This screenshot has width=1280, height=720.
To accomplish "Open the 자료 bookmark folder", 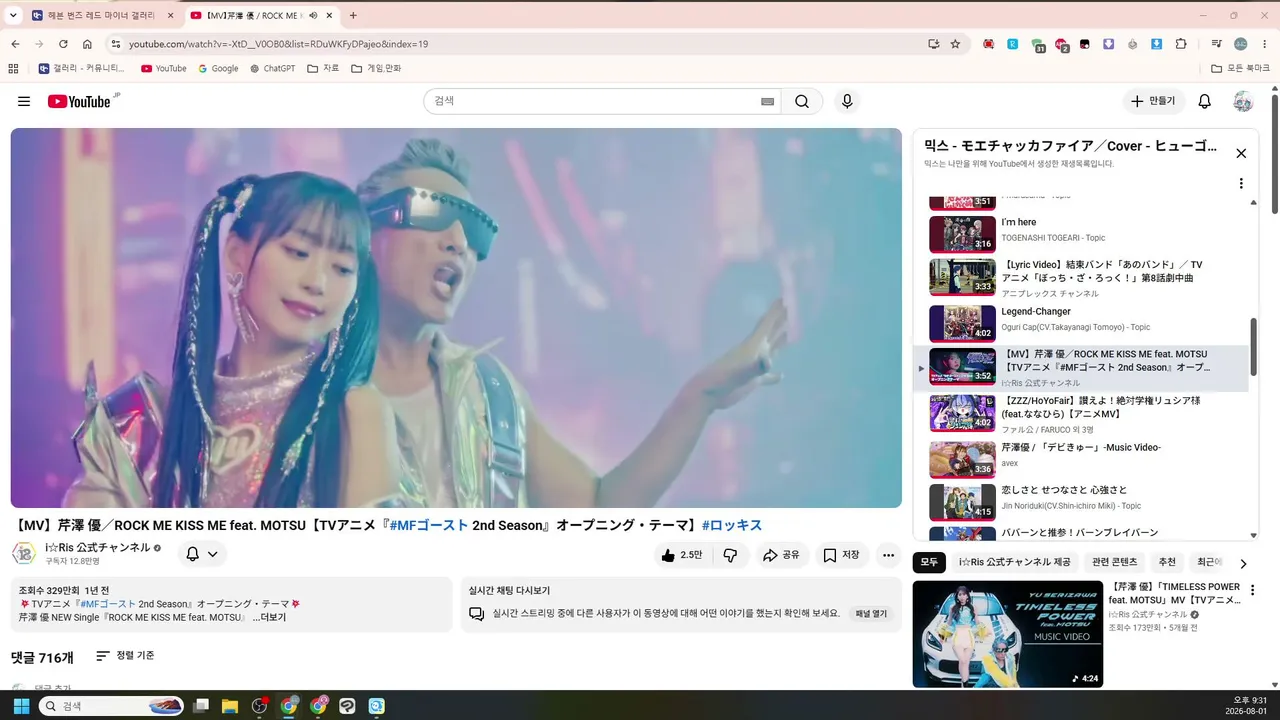I will 323,68.
